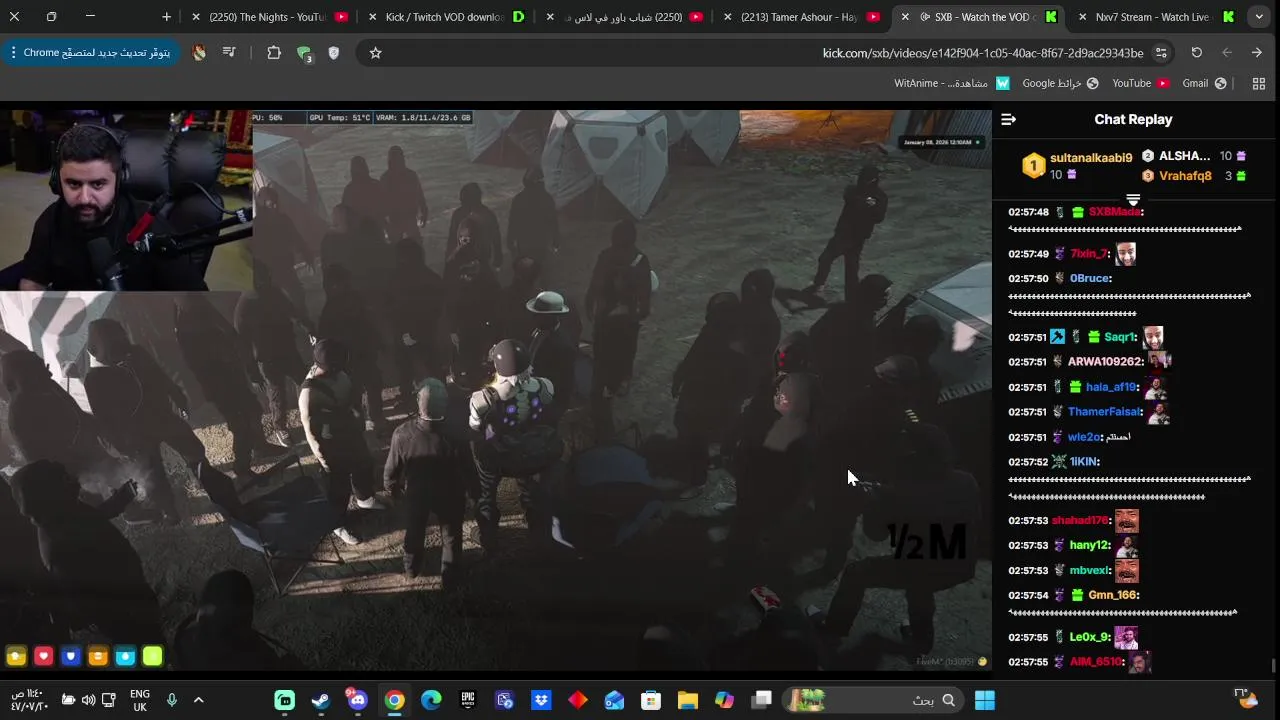Click chat username AIM_6510
The width and height of the screenshot is (1280, 720).
click(x=1097, y=662)
